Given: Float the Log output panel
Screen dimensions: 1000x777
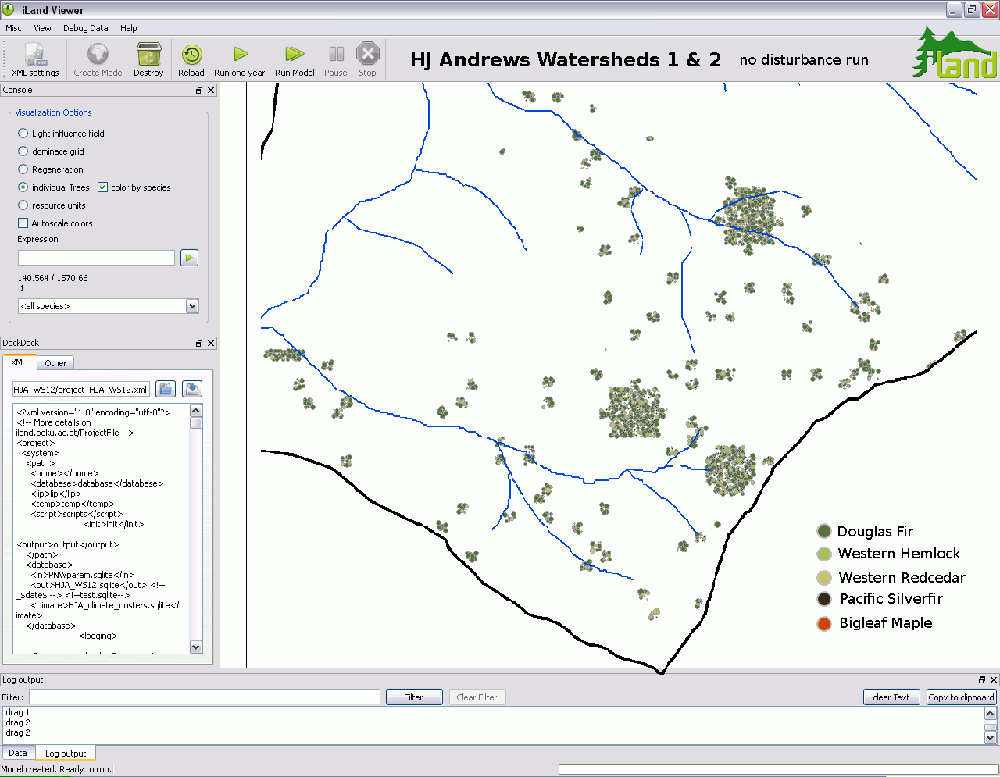Looking at the screenshot, I should coord(982,680).
